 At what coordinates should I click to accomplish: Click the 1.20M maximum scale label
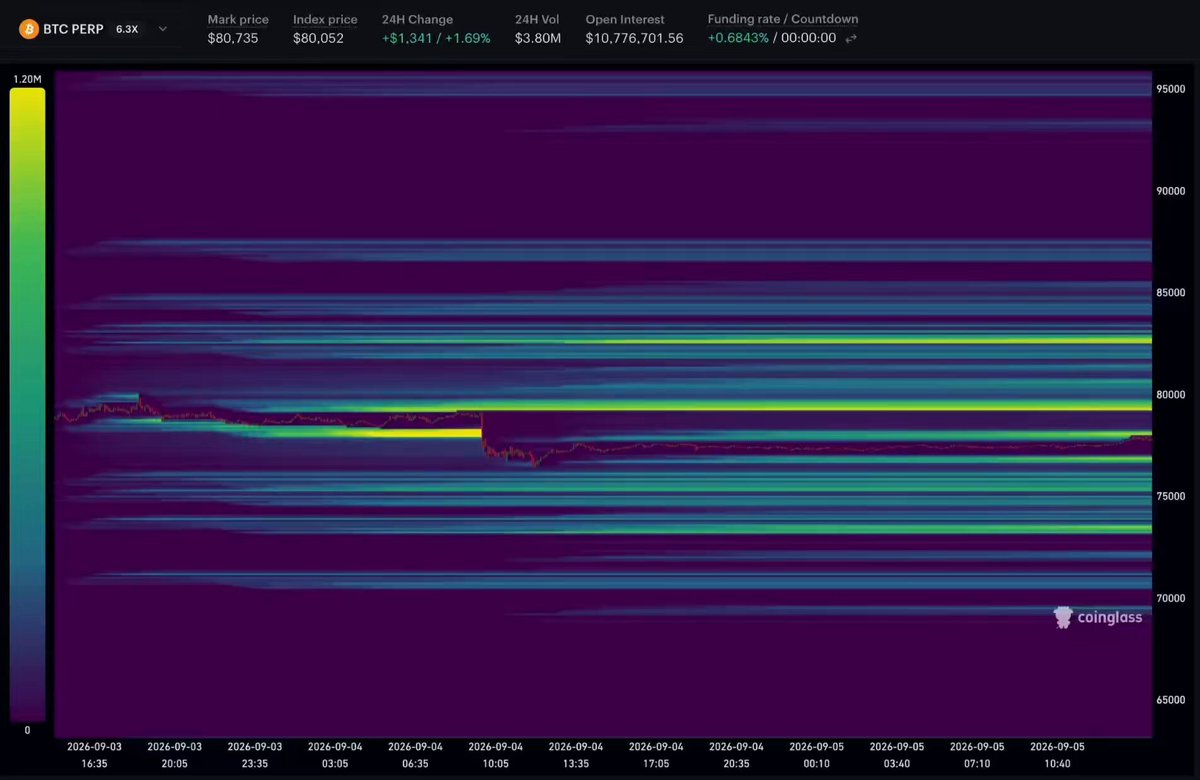click(x=27, y=78)
